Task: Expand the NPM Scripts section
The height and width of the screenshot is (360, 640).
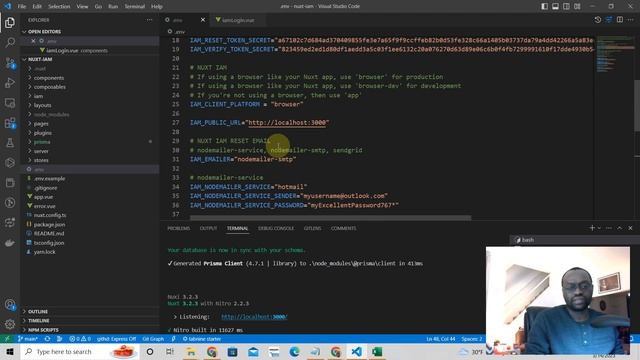Action: point(43,330)
